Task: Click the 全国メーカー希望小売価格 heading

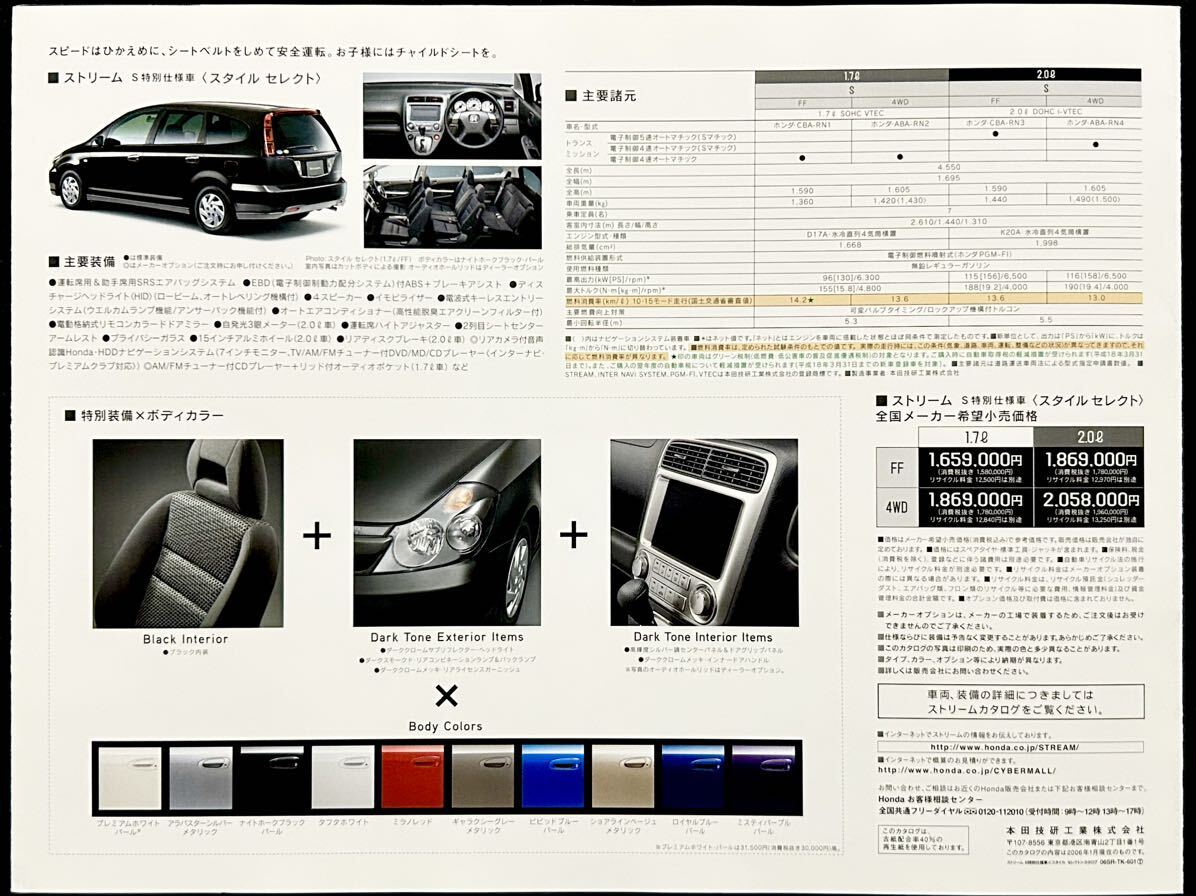Action: [x=956, y=416]
